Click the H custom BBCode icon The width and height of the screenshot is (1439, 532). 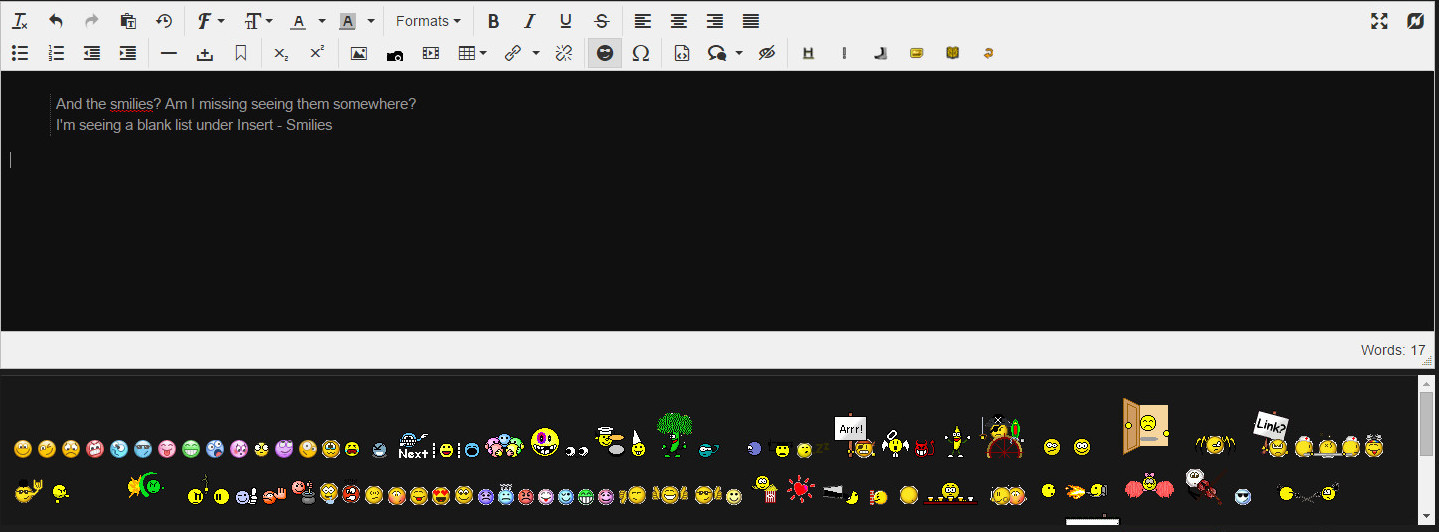(x=808, y=54)
